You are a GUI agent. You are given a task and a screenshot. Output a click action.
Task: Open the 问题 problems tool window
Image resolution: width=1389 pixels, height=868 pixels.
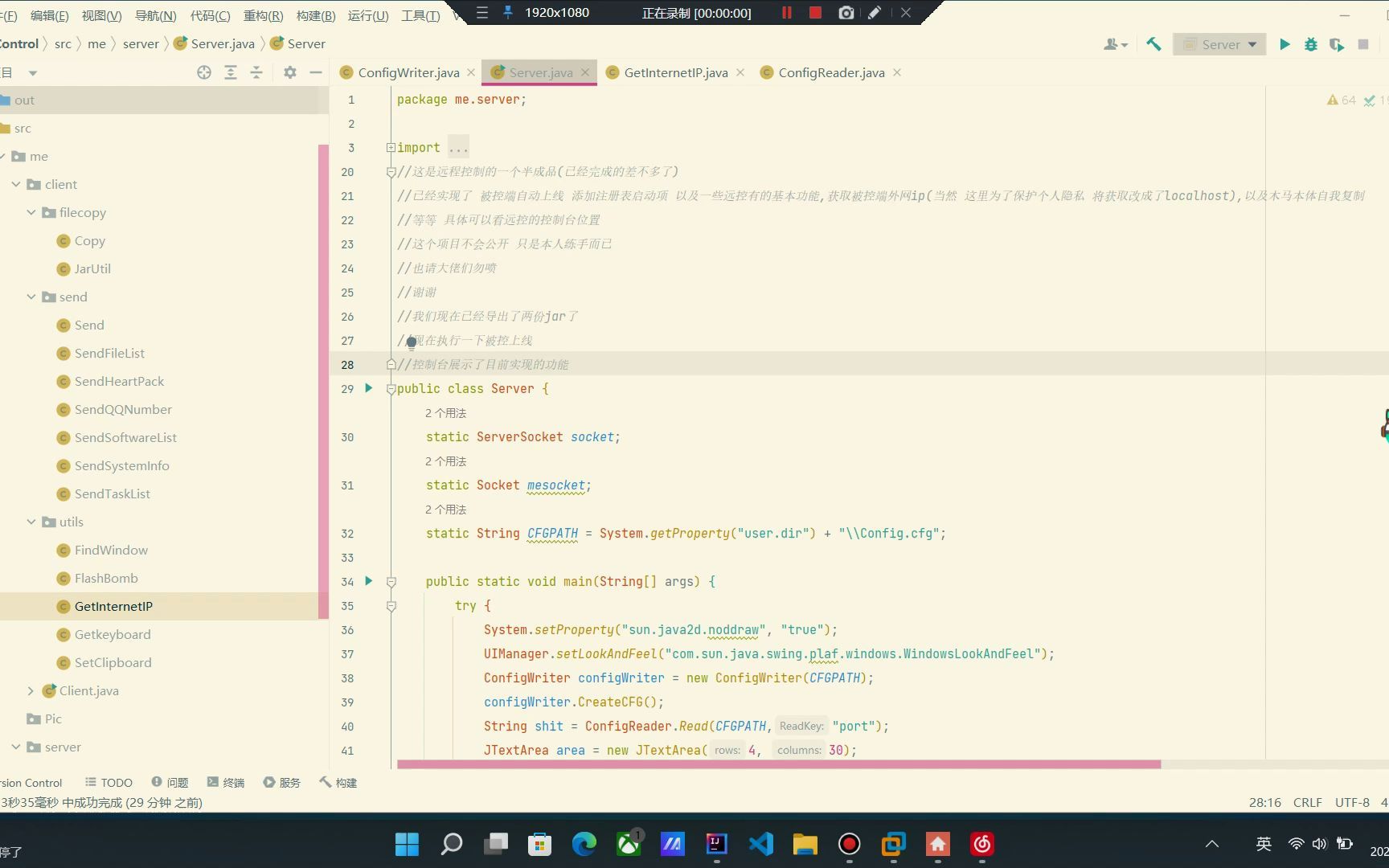170,782
